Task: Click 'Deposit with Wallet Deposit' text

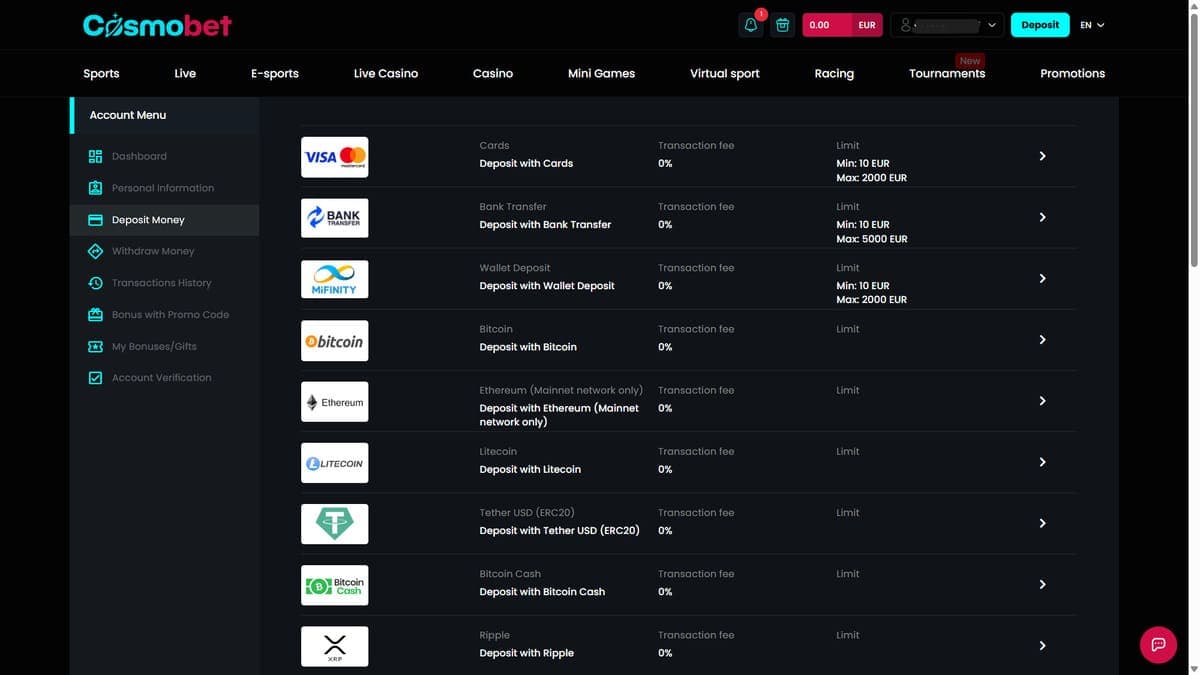Action: click(547, 286)
